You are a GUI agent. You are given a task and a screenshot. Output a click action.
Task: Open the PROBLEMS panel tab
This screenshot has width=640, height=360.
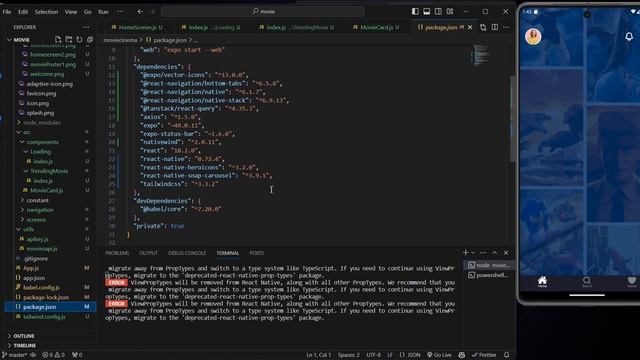117,253
